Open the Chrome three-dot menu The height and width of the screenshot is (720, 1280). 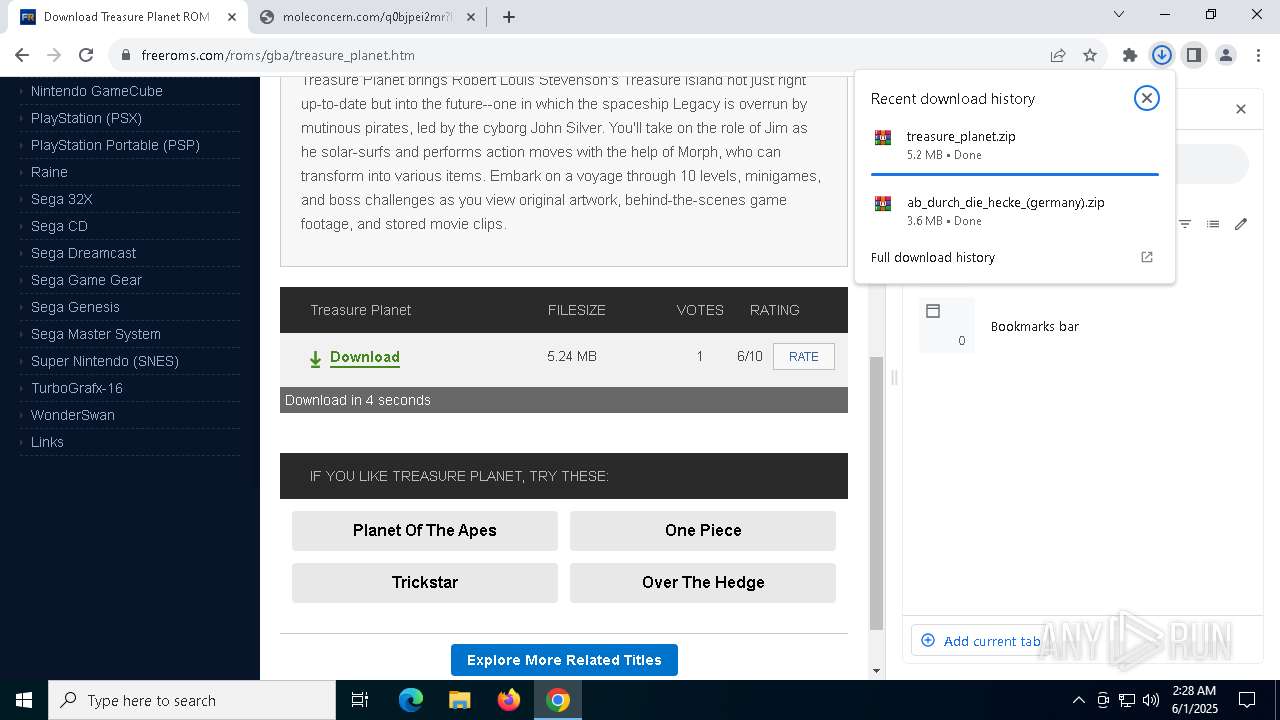pyautogui.click(x=1257, y=55)
